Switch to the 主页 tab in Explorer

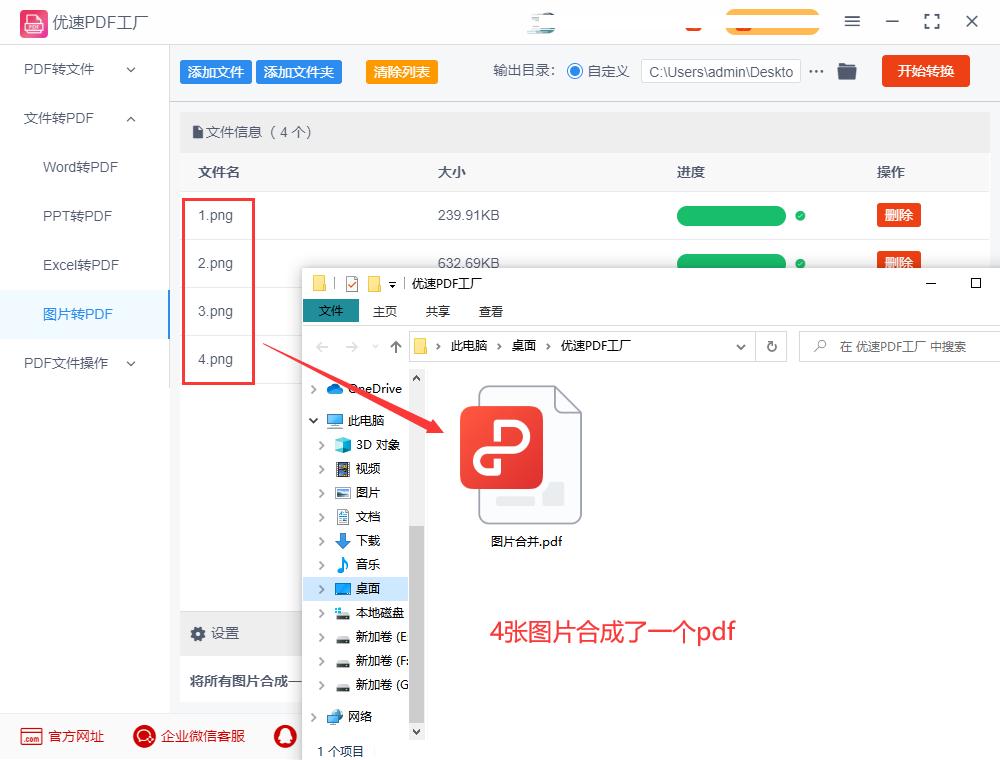click(384, 311)
